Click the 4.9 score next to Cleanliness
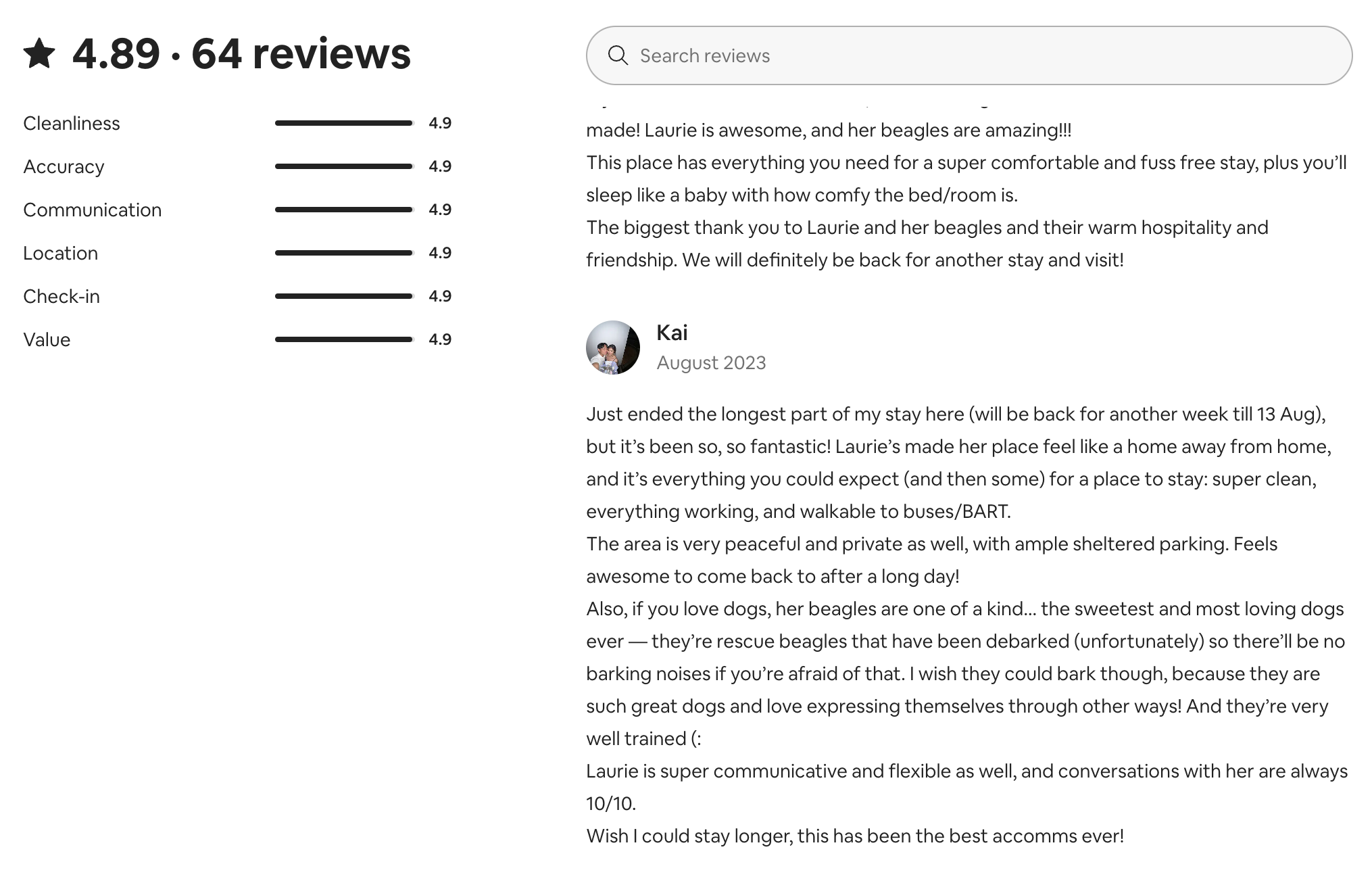Viewport: 1372px width, 883px height. tap(440, 123)
